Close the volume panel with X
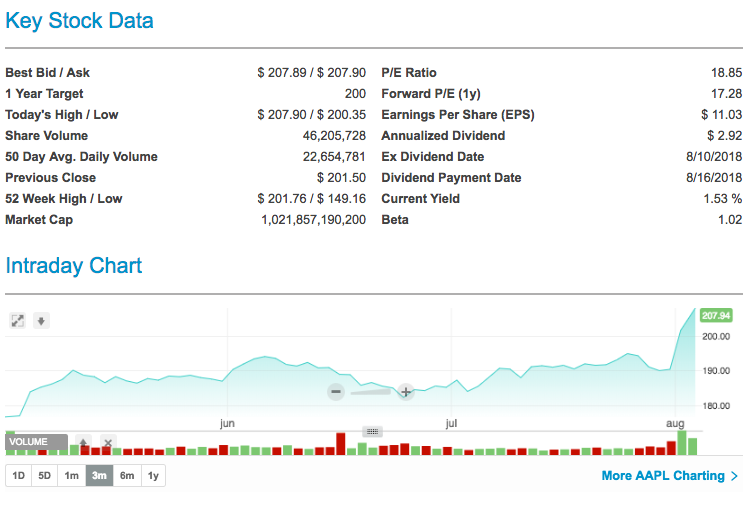This screenshot has height=506, width=750. tap(108, 442)
